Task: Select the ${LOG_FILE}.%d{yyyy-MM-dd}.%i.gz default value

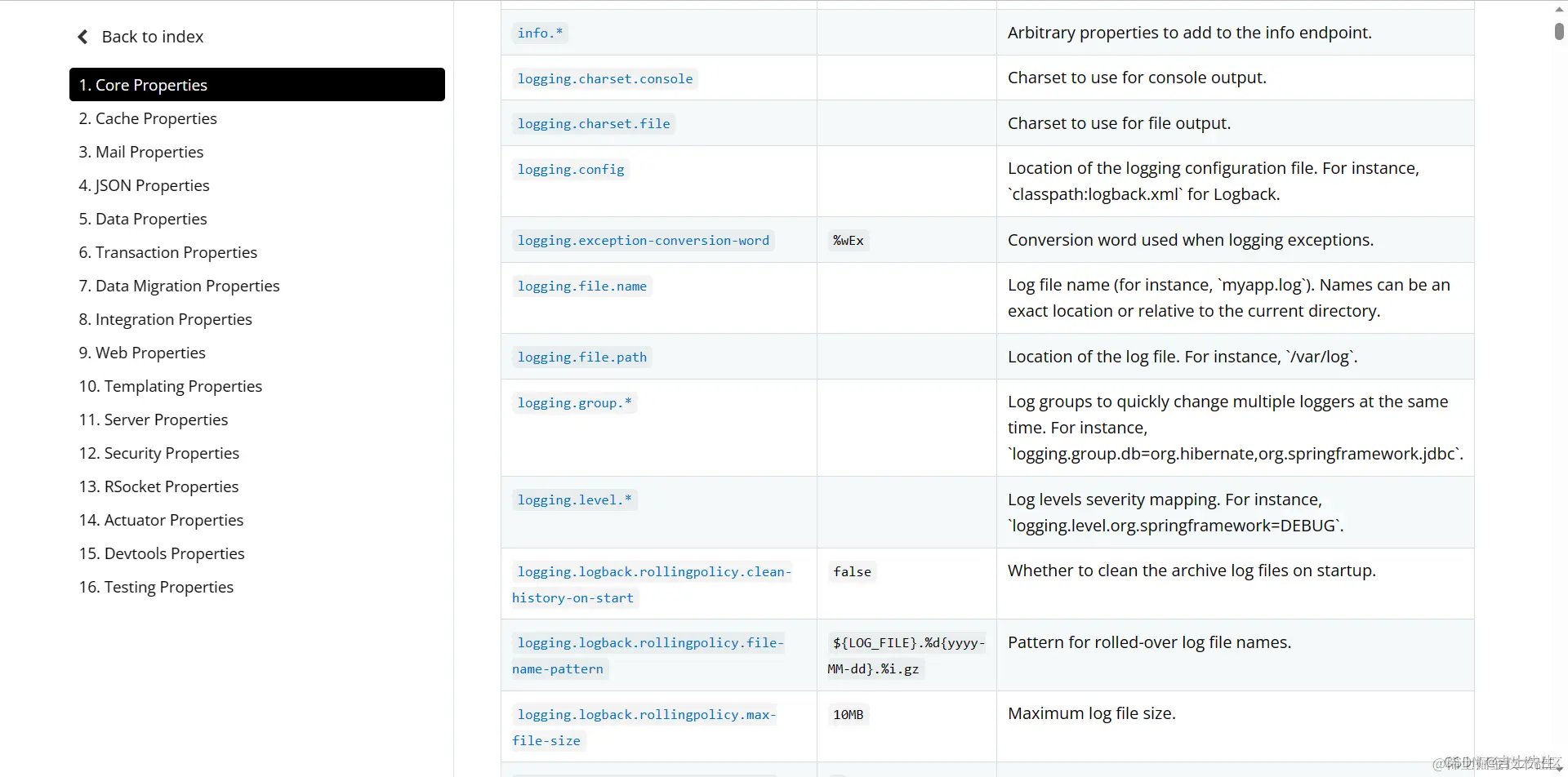Action: [907, 655]
